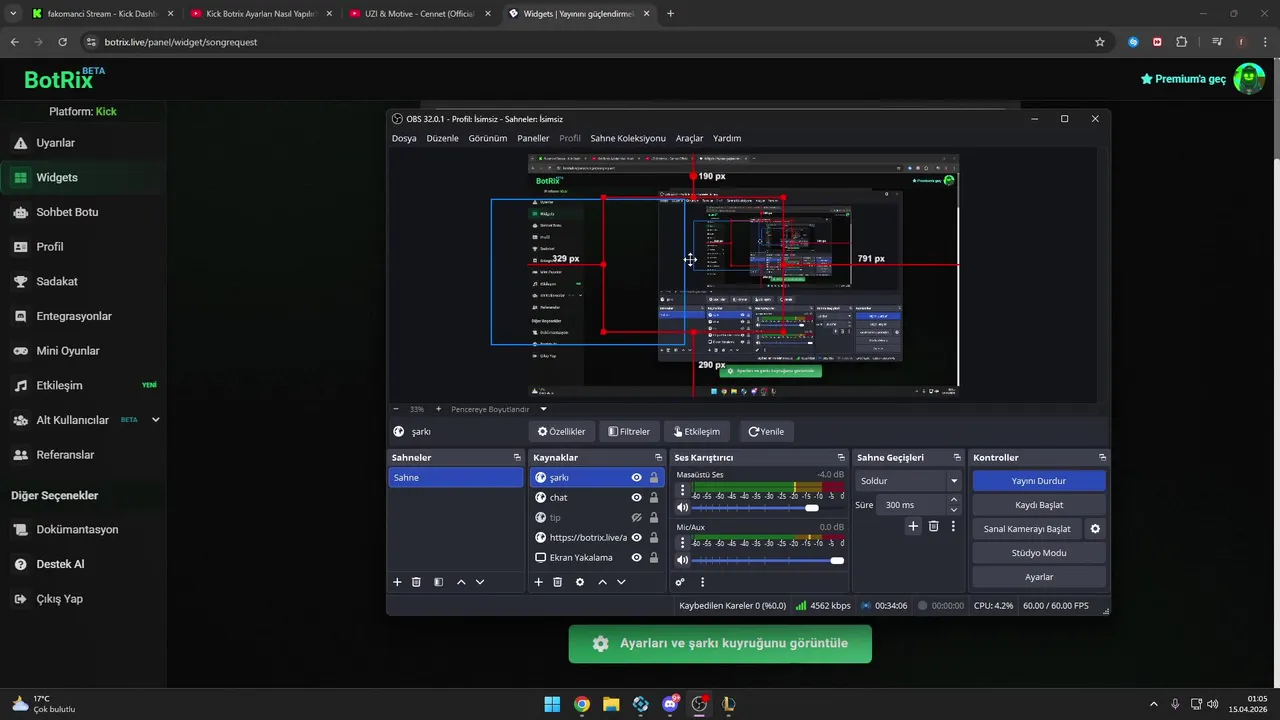The image size is (1280, 720).
Task: Add a new source in Kaynaklar panel
Action: [538, 582]
